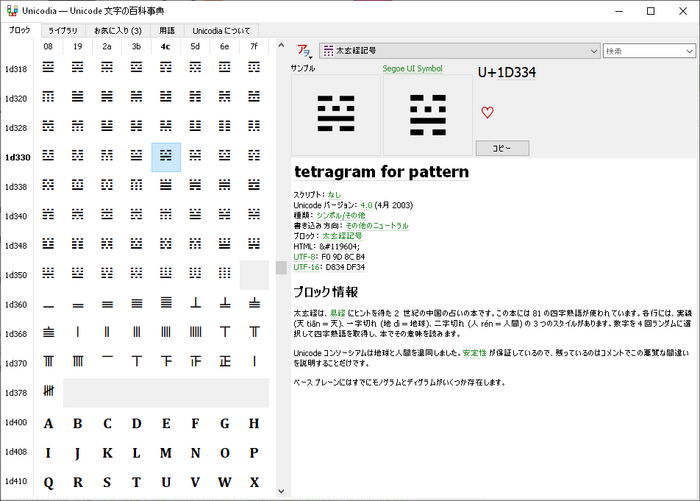
Task: Select the counting rod symbol in row 1d368 first column
Action: click(48, 333)
